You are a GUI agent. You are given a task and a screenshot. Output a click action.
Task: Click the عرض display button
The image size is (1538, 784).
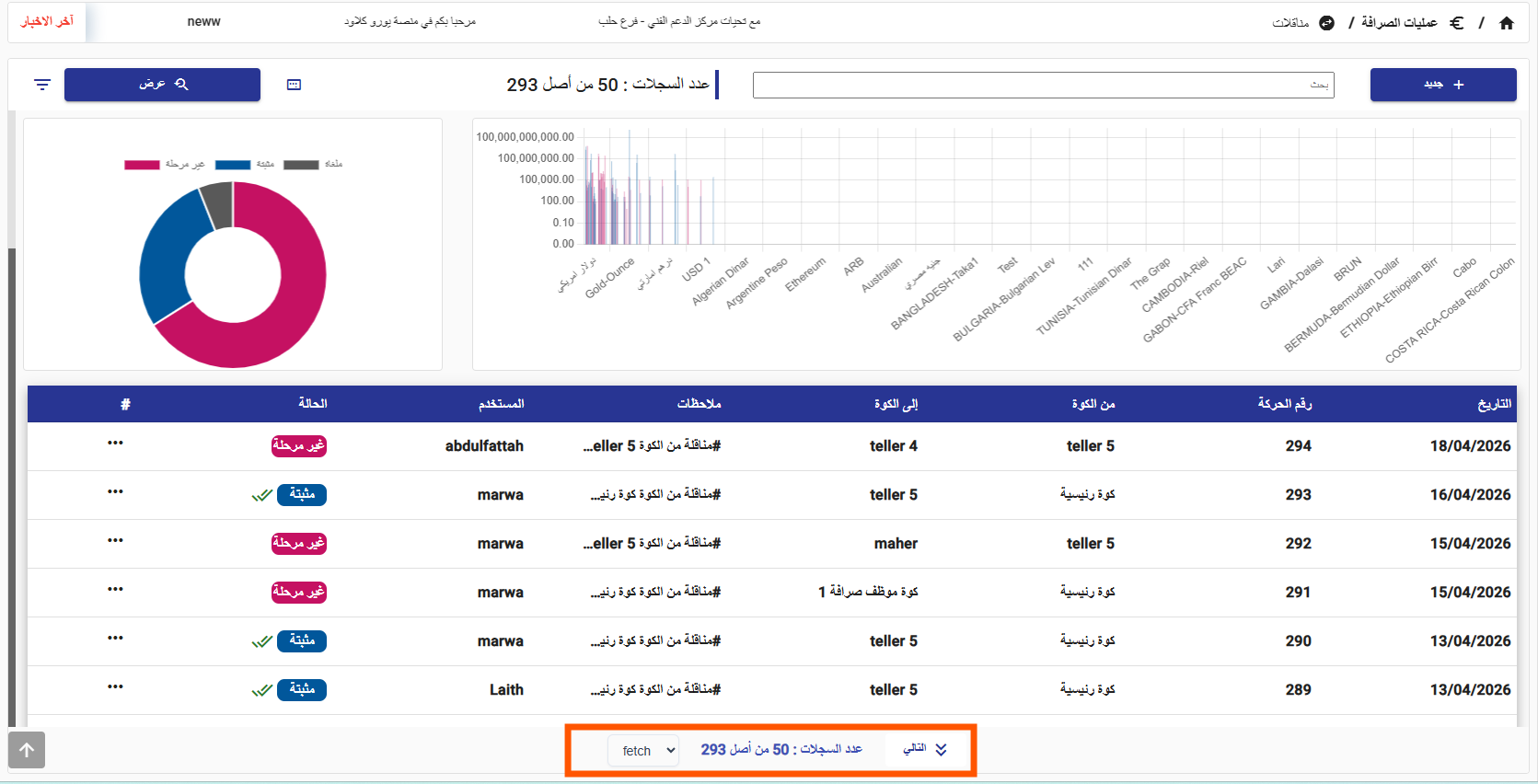pos(162,85)
